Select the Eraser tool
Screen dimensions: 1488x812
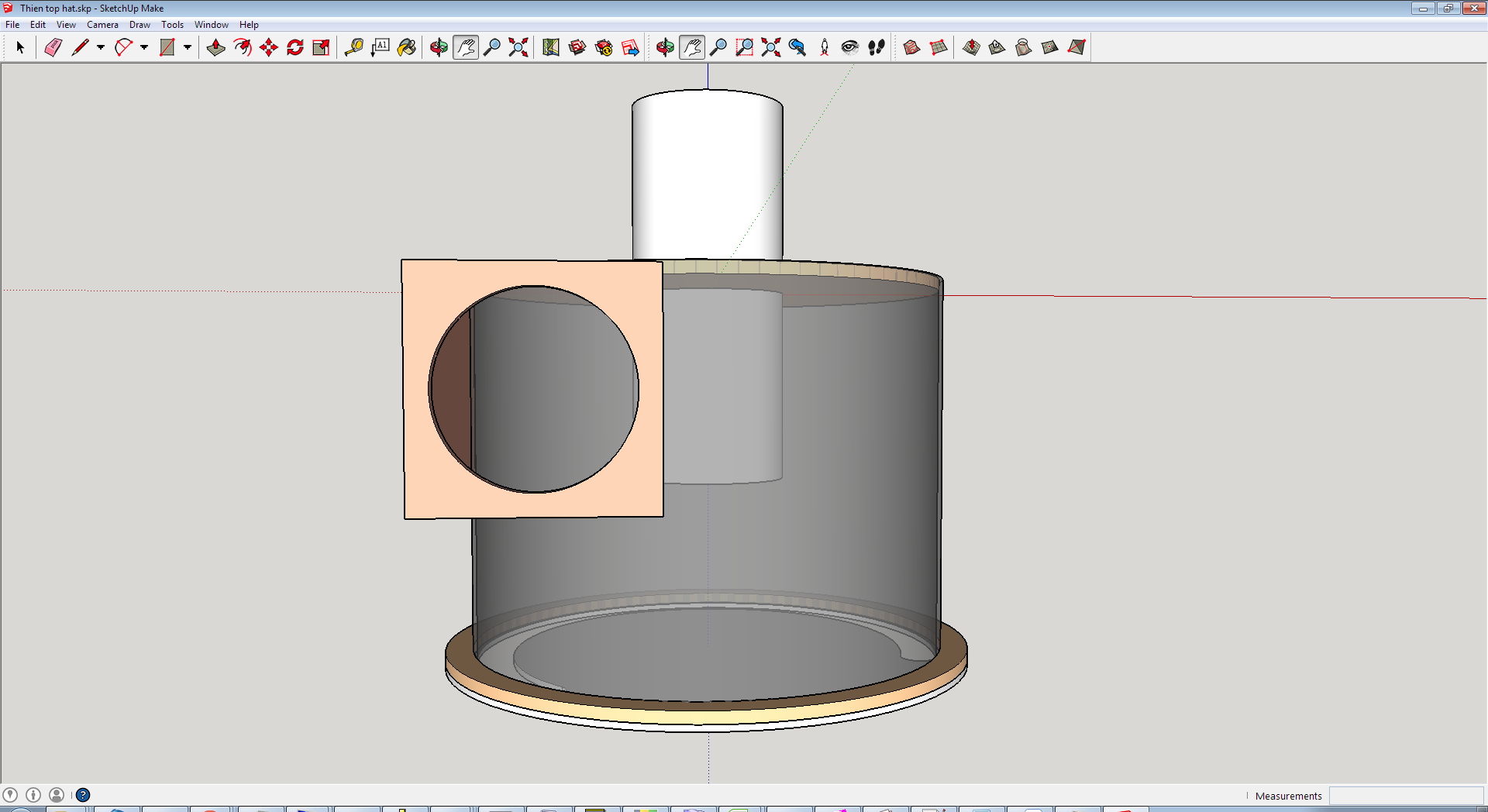(53, 47)
